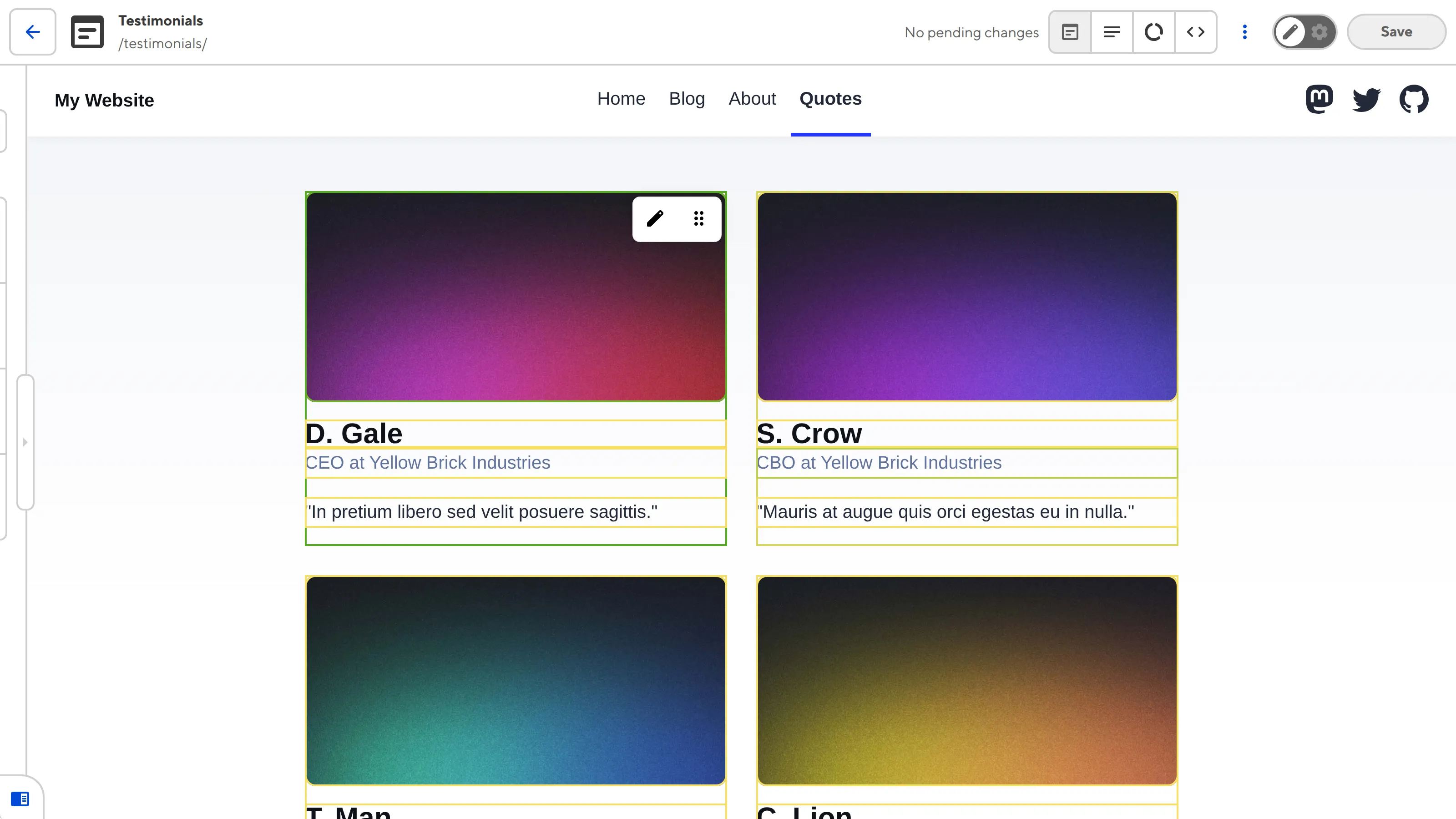Open the Twitter icon in the header

tap(1367, 99)
